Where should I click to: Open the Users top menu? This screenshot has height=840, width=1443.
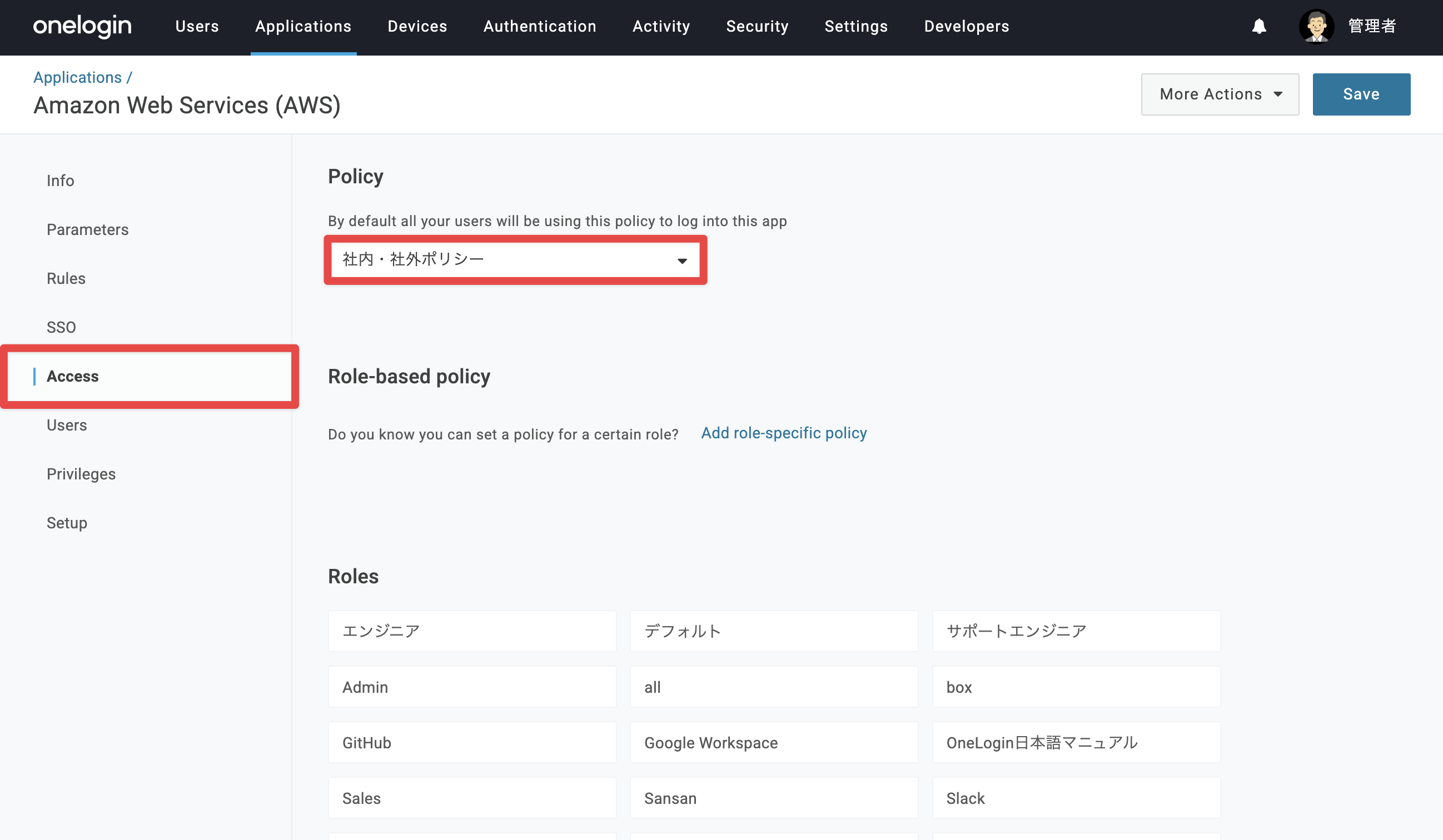197,26
